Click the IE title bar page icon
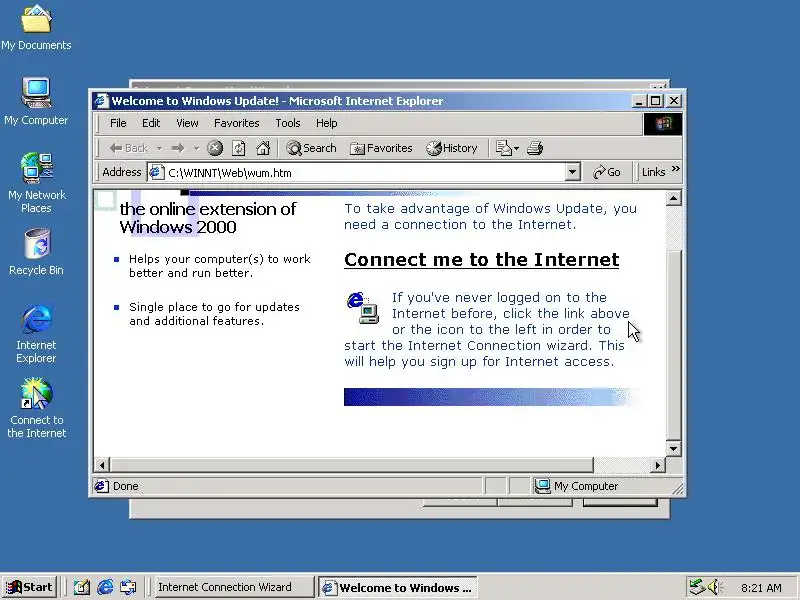Viewport: 800px width, 600px height. (x=101, y=101)
